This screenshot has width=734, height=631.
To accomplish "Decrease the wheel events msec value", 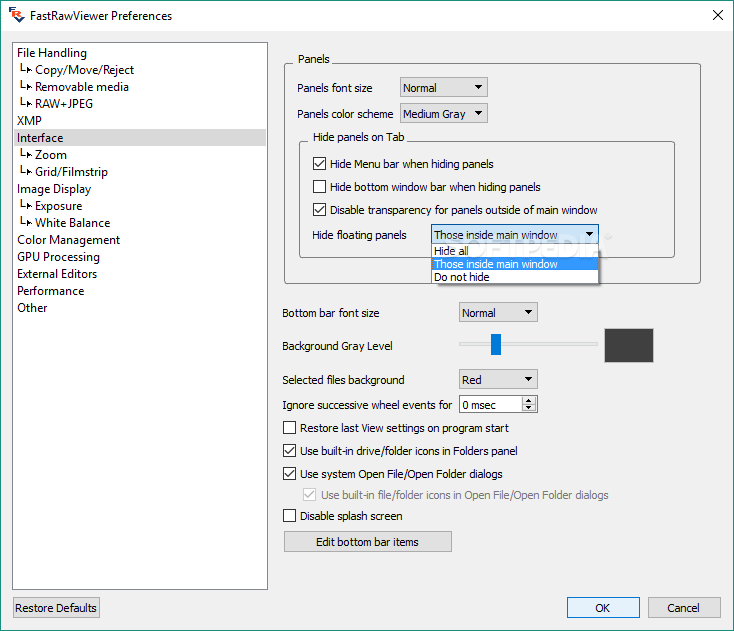I will point(529,408).
